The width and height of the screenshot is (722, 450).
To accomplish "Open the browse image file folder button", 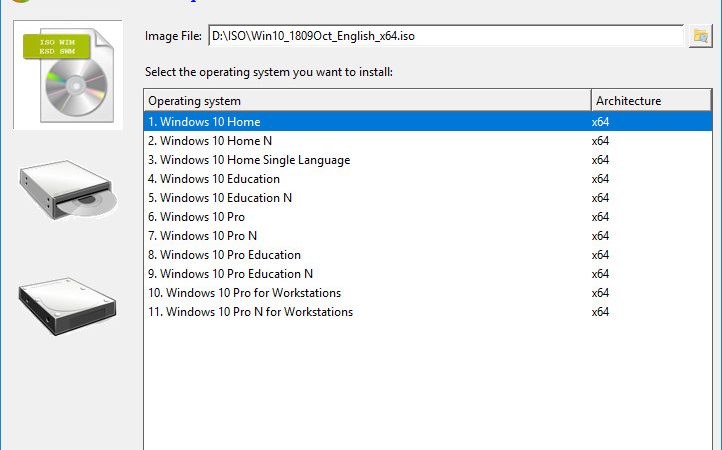I will click(x=700, y=36).
